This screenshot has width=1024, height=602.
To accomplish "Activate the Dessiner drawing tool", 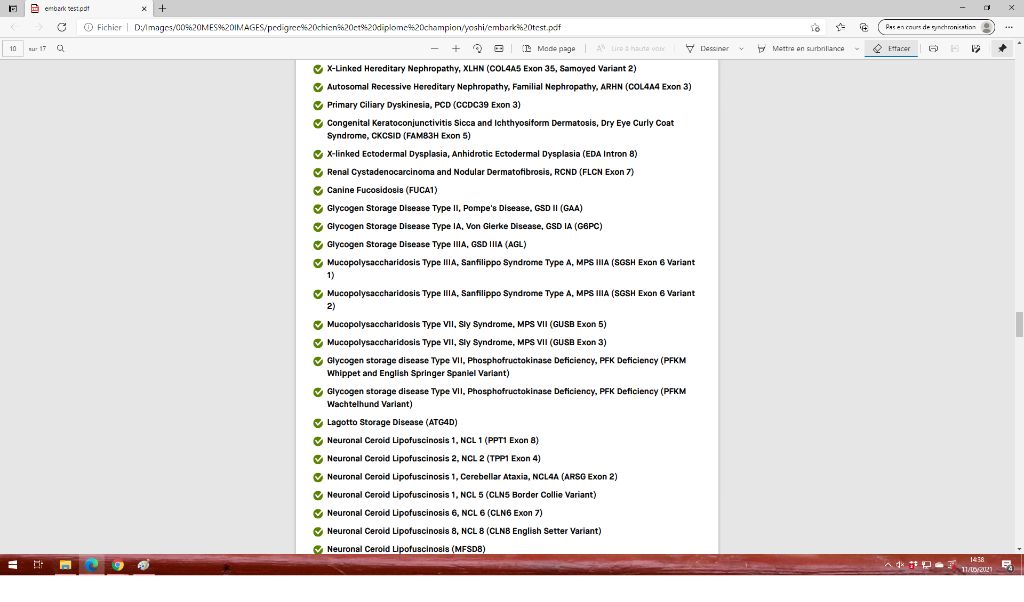I will (707, 48).
